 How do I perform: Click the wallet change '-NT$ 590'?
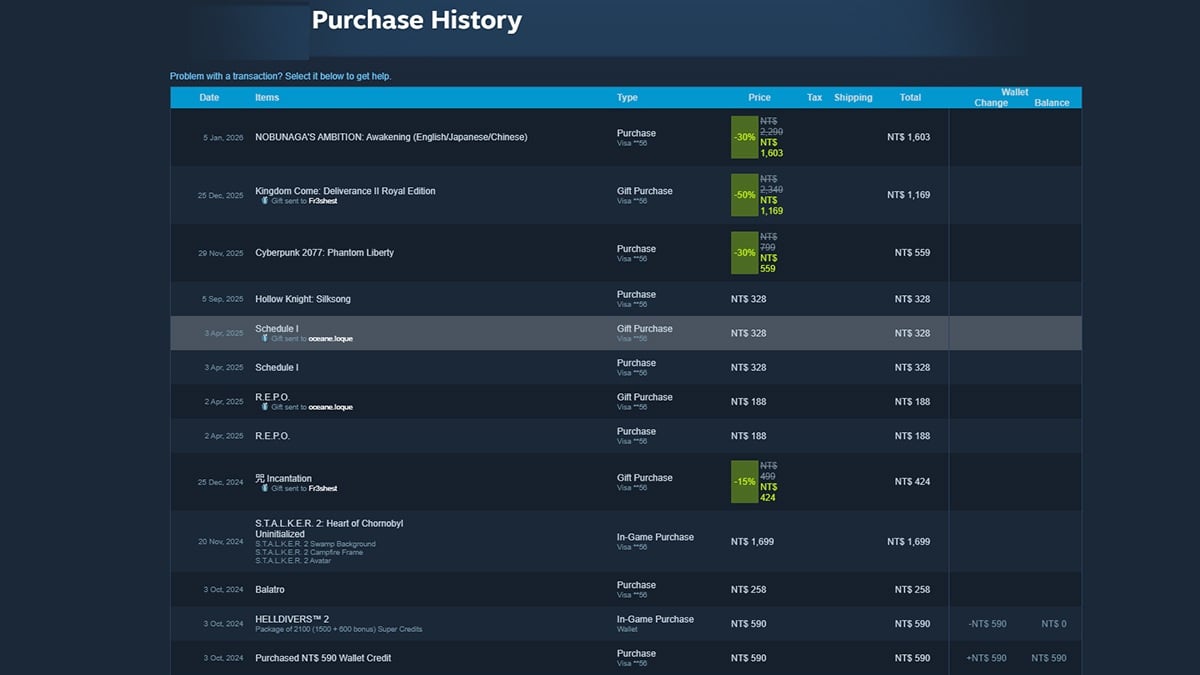pos(987,624)
